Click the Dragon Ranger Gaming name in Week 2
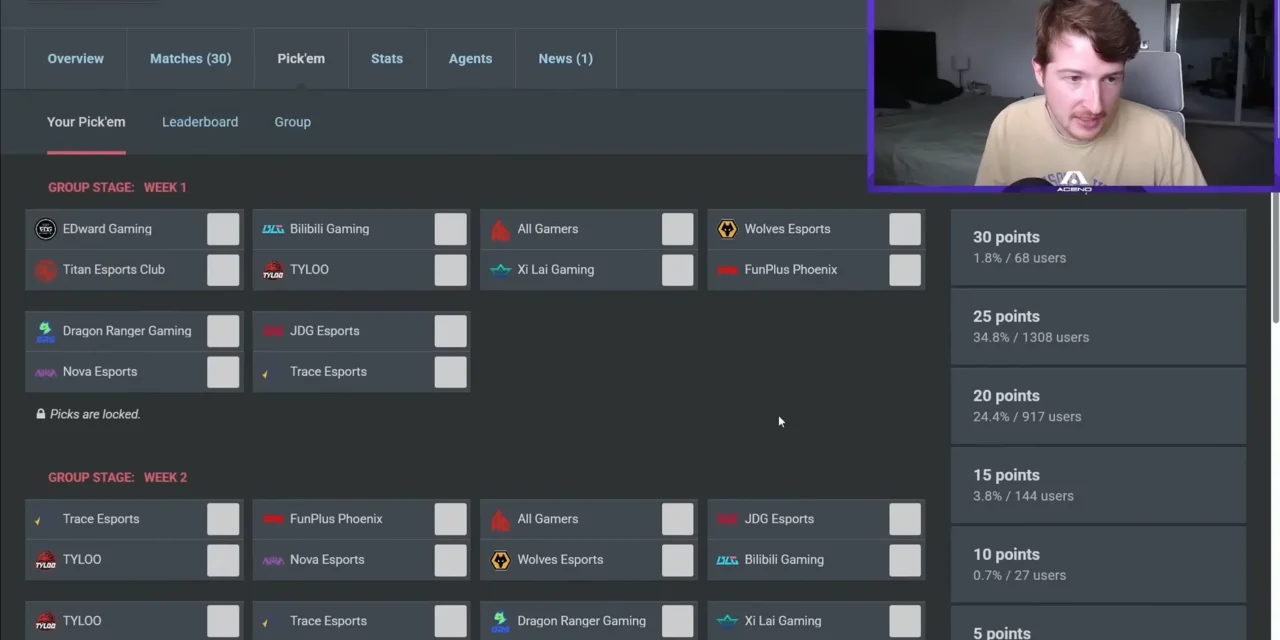Image resolution: width=1280 pixels, height=640 pixels. tap(581, 621)
